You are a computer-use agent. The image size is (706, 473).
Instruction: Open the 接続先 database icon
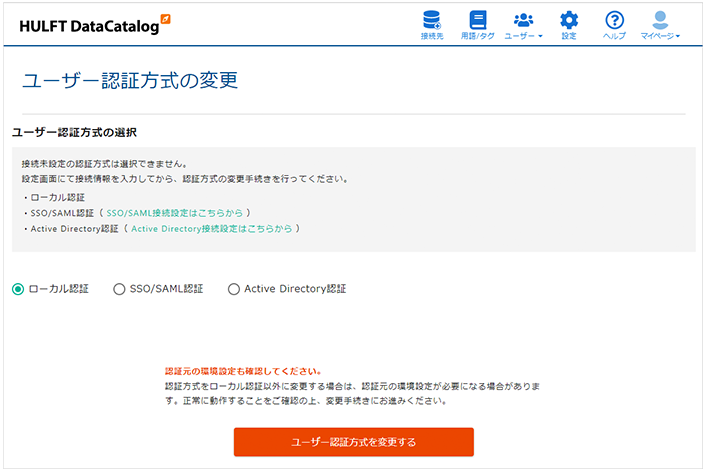pos(431,19)
